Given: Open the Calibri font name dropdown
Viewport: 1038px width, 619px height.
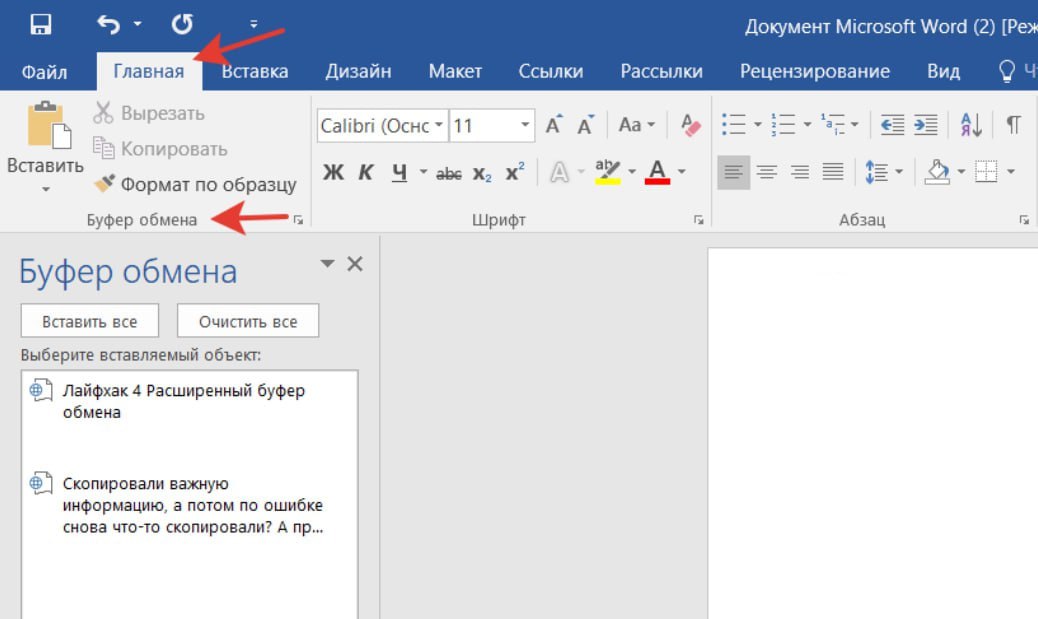Looking at the screenshot, I should click(x=438, y=126).
